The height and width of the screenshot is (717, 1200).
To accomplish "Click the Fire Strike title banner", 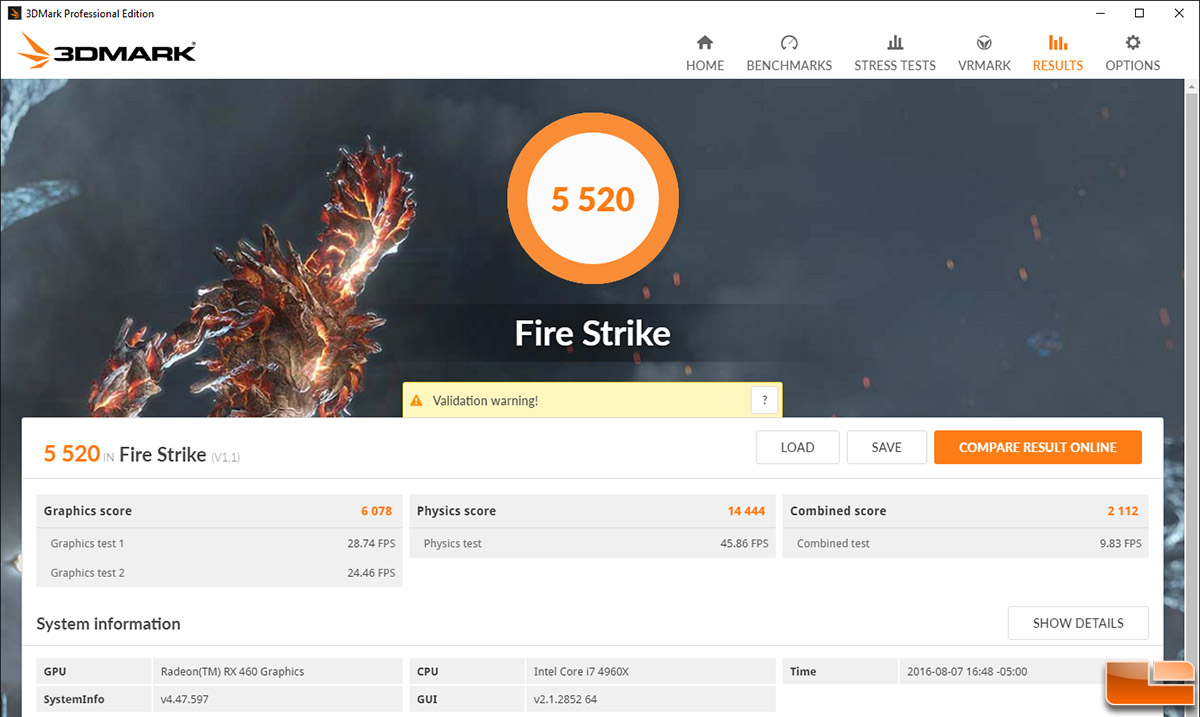I will pyautogui.click(x=593, y=333).
